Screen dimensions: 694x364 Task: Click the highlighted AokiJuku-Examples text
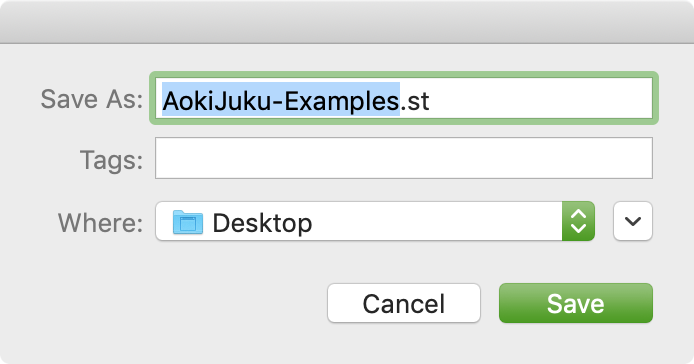click(281, 101)
